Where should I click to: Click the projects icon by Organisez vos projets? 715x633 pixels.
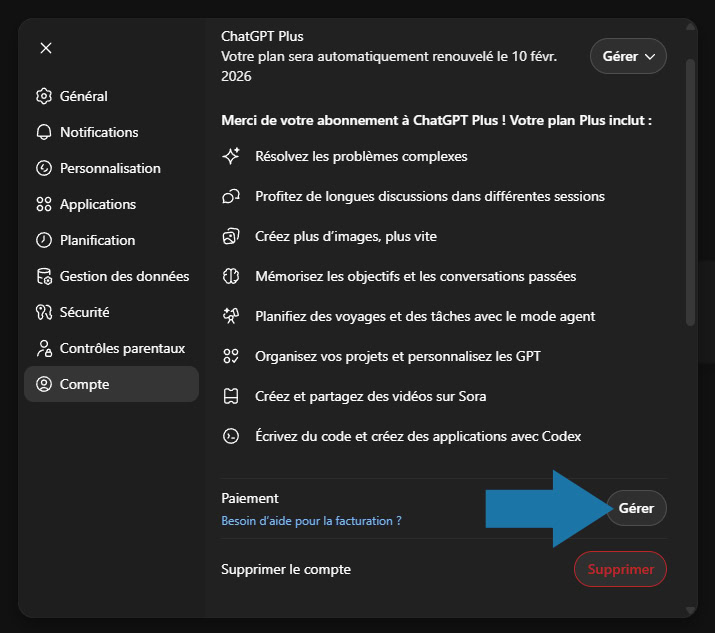pos(231,356)
